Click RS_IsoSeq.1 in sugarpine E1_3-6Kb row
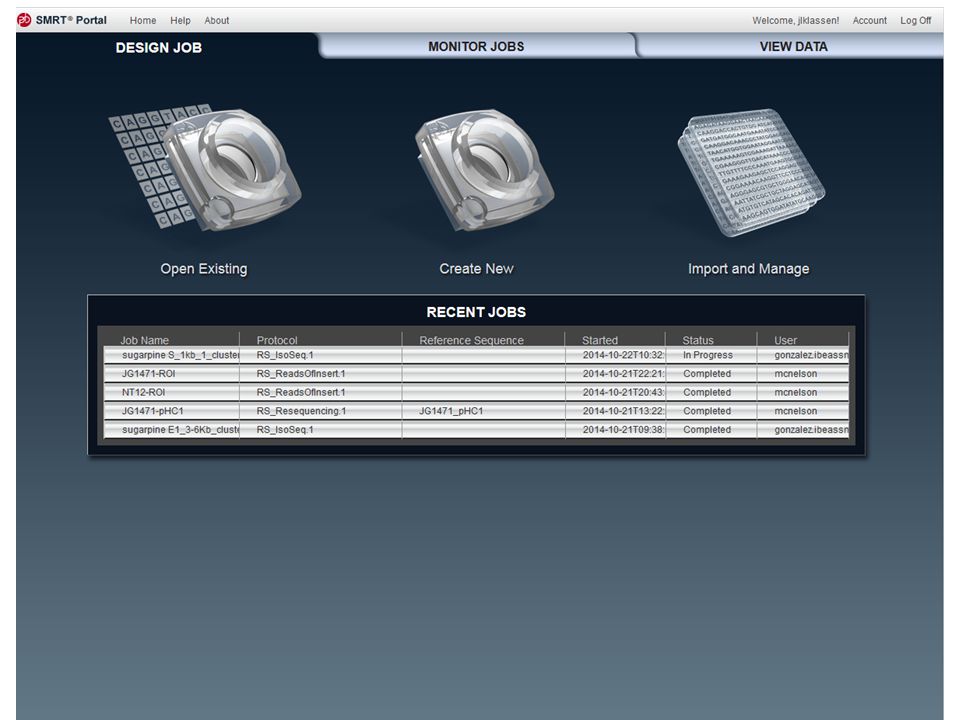The height and width of the screenshot is (720, 960). [x=285, y=430]
